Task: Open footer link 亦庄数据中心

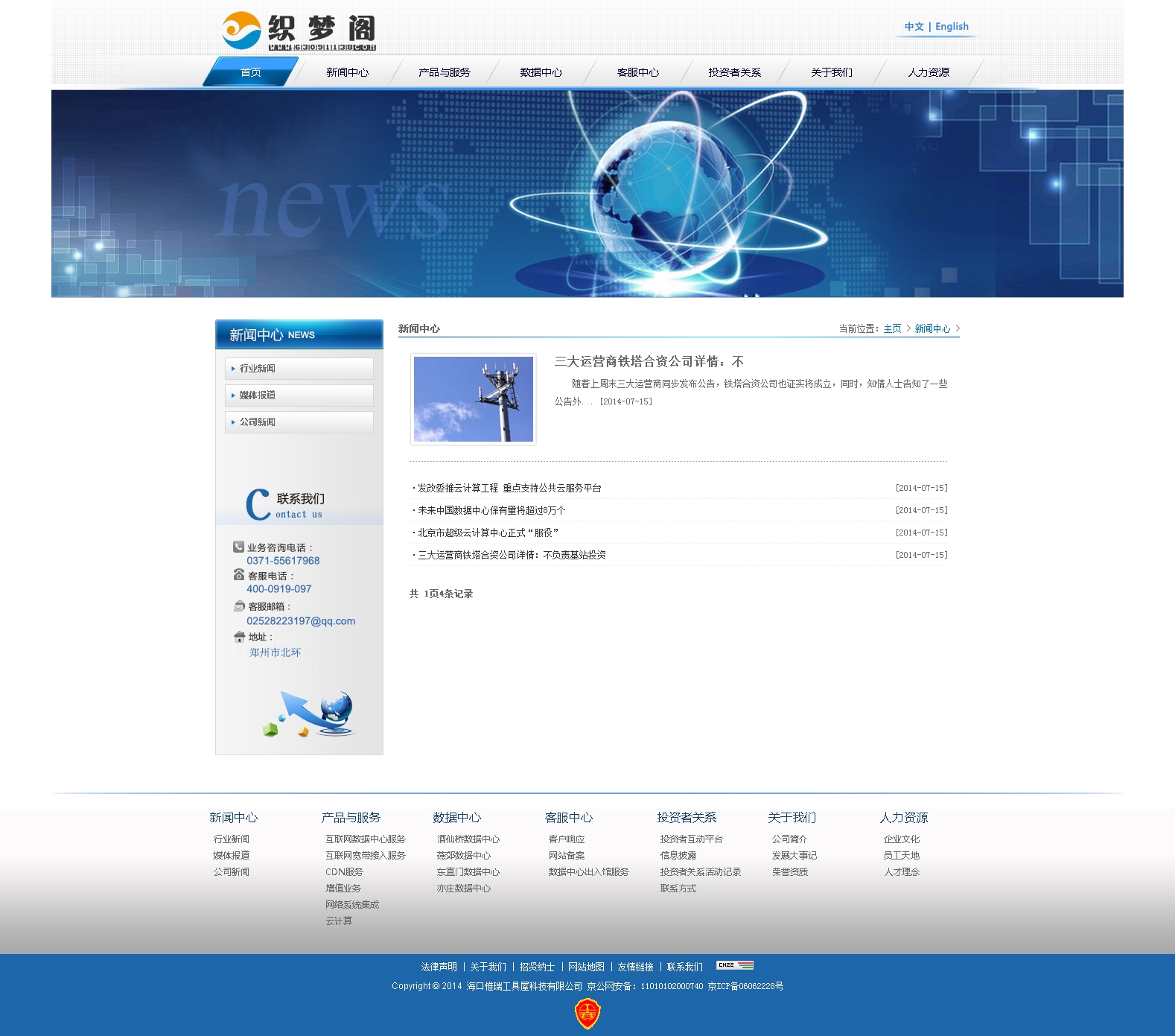Action: (x=464, y=889)
